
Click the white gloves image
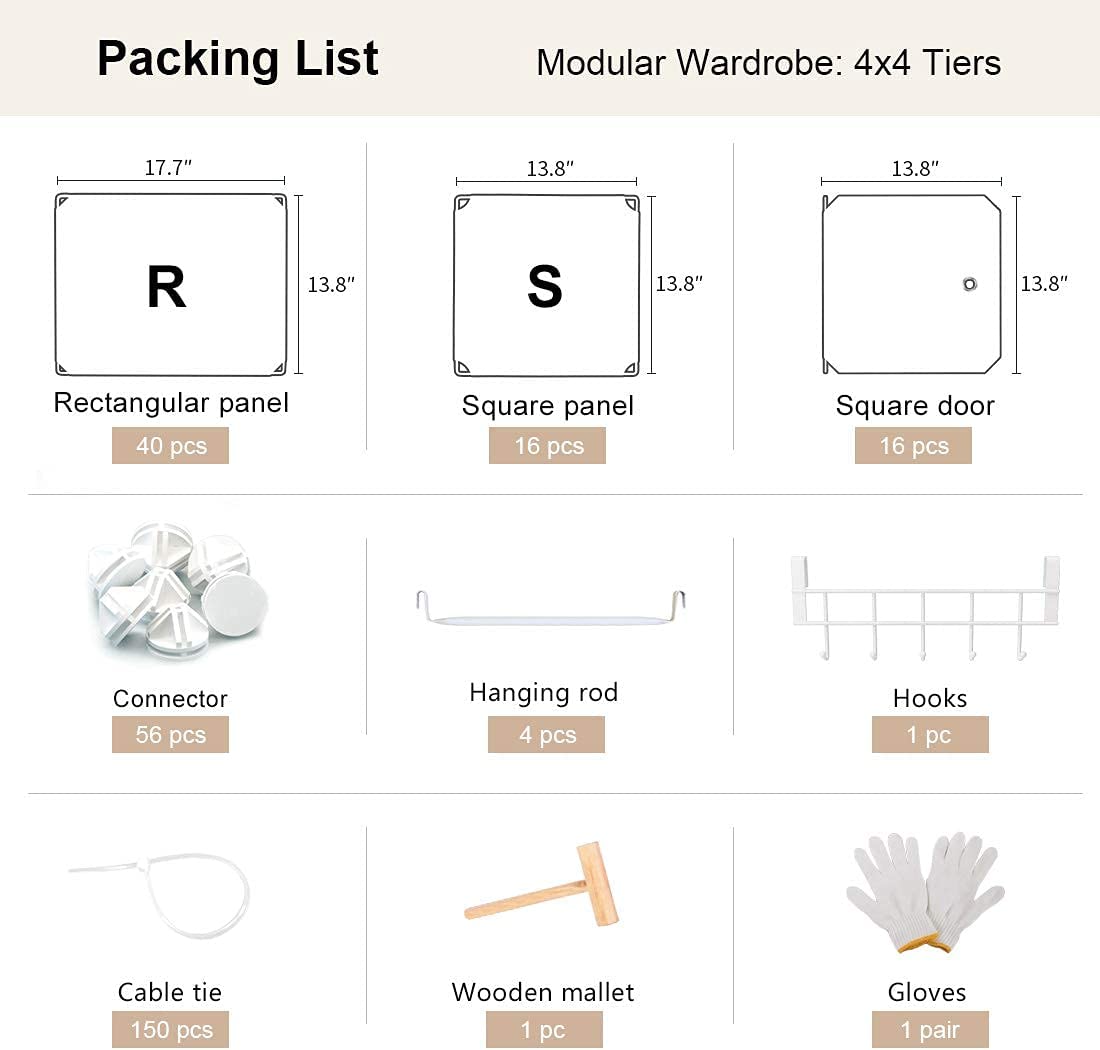pos(924,891)
